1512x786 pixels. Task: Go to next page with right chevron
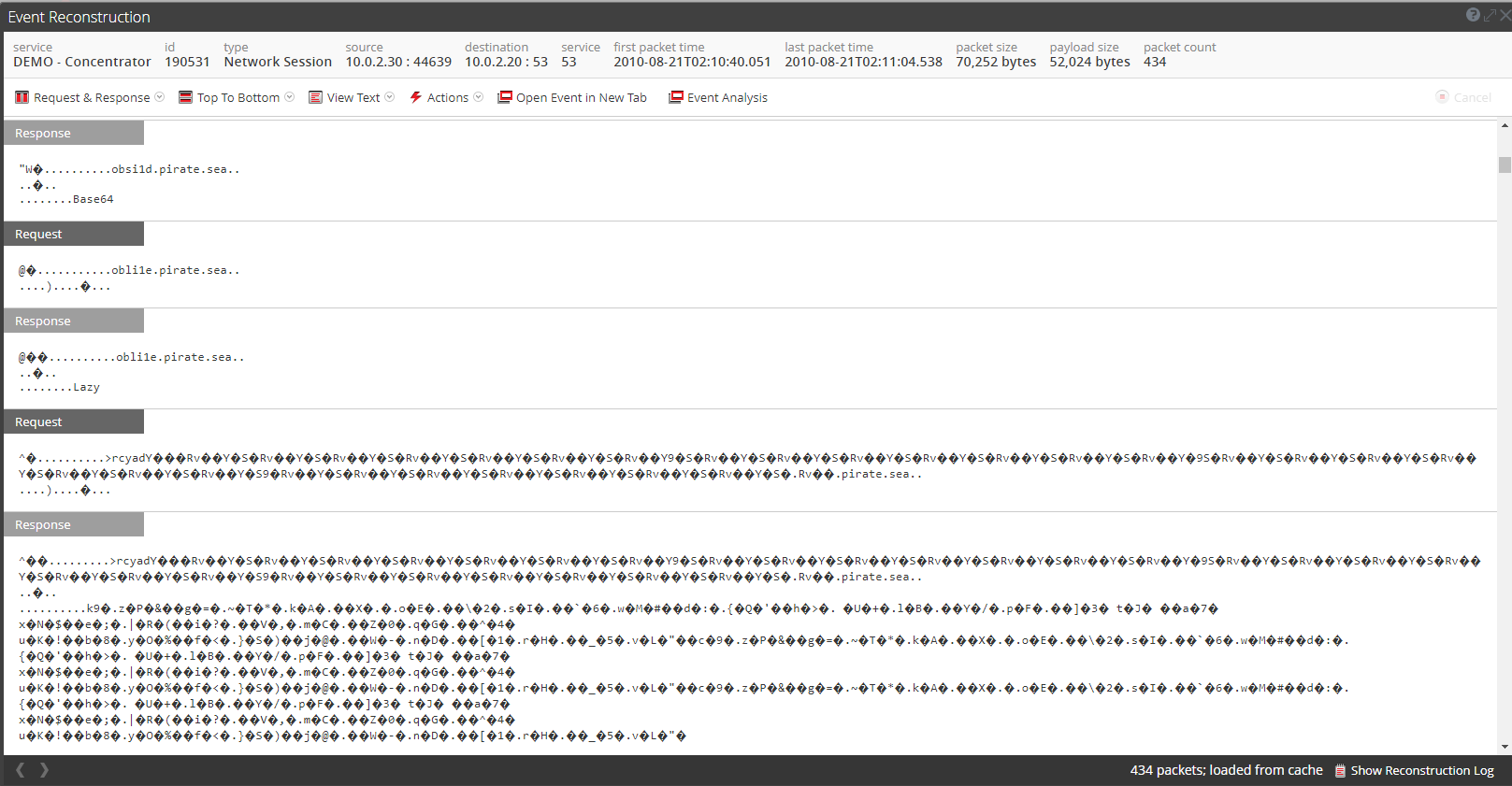tap(44, 770)
